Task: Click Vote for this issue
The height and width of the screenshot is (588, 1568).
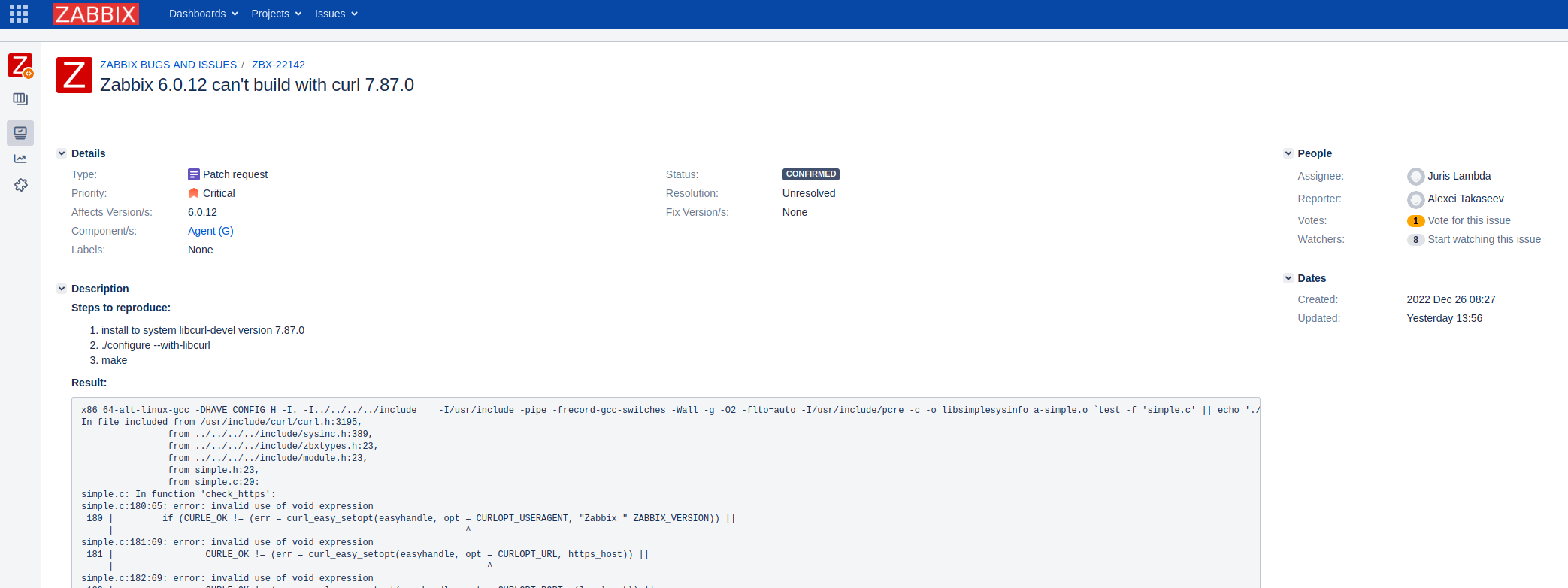Action: (1469, 220)
